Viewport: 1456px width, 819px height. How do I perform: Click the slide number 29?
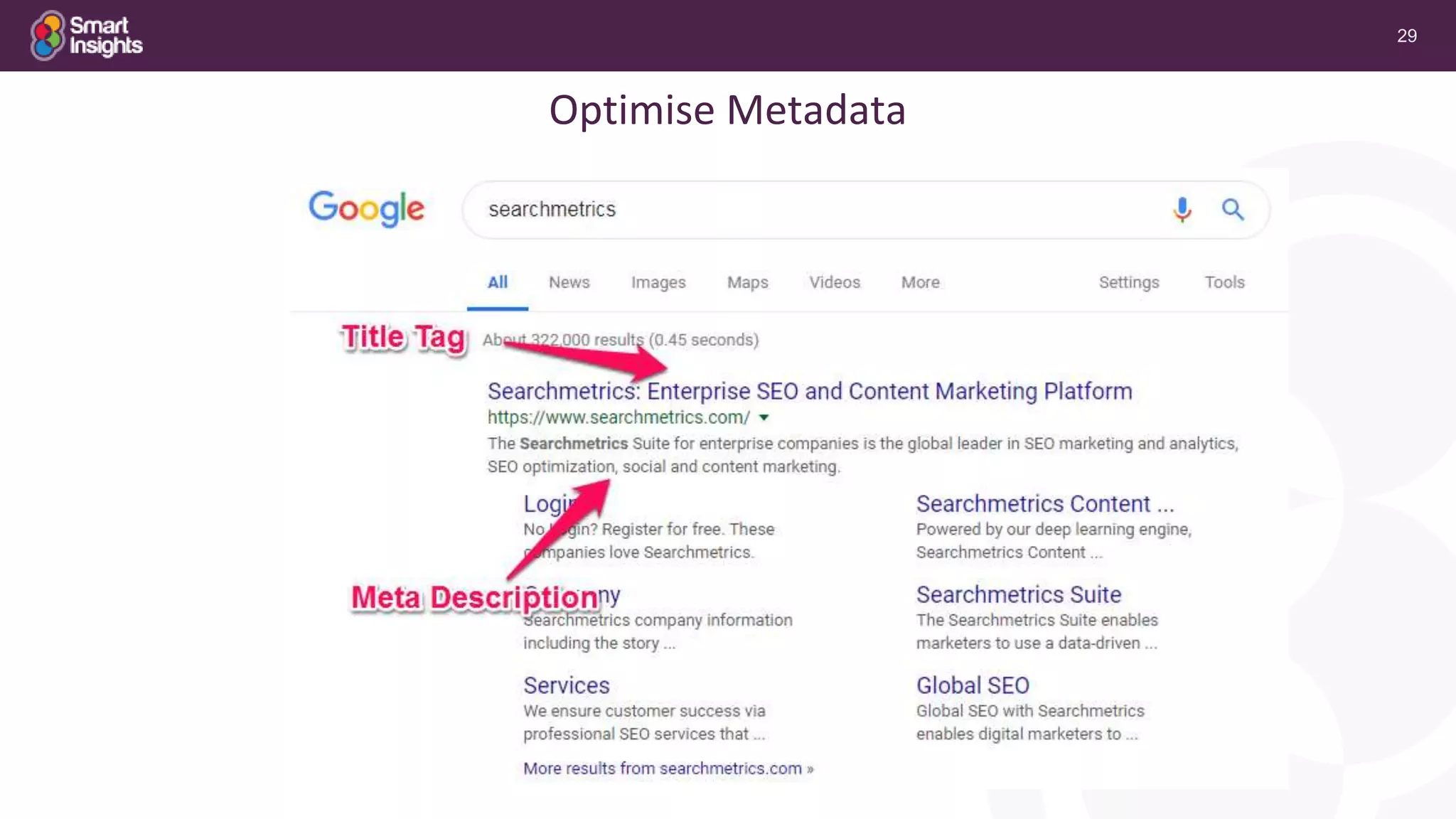click(x=1406, y=36)
